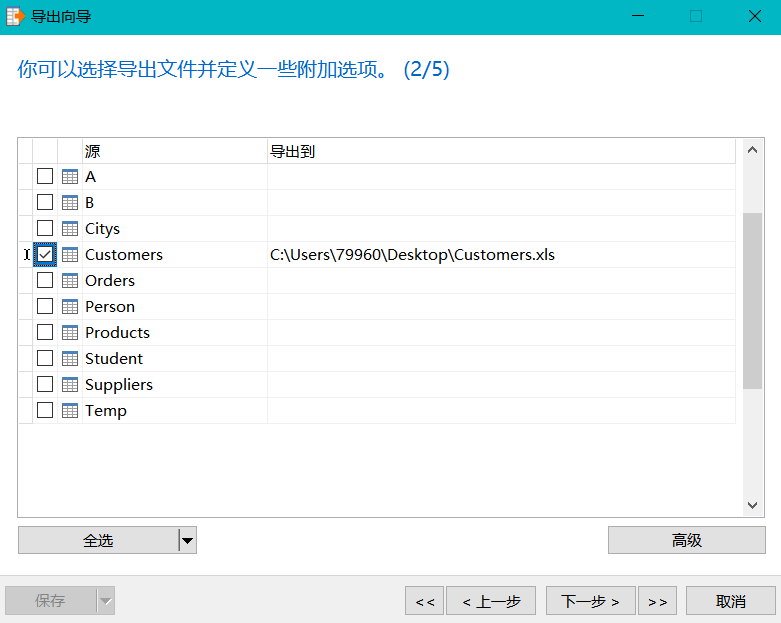Select the Temp table icon
This screenshot has width=781, height=623.
pos(70,411)
